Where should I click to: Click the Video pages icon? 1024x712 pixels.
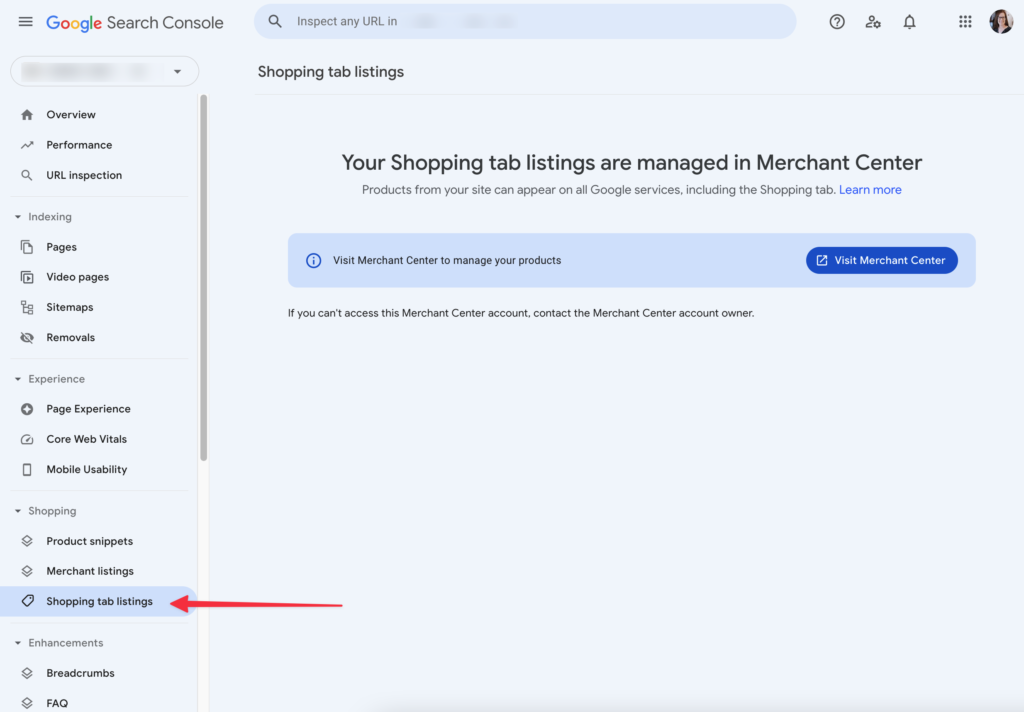click(27, 277)
